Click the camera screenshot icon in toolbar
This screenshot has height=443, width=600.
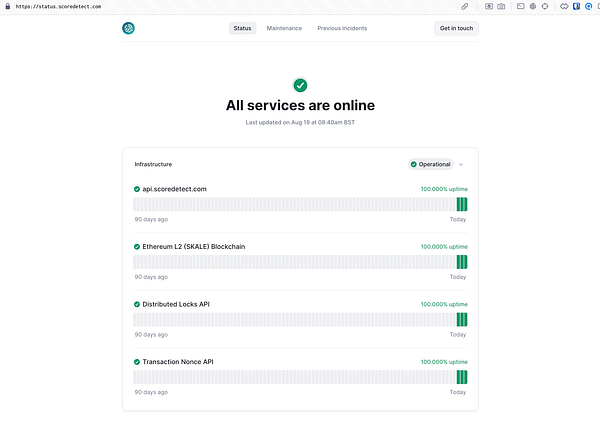[x=501, y=6]
